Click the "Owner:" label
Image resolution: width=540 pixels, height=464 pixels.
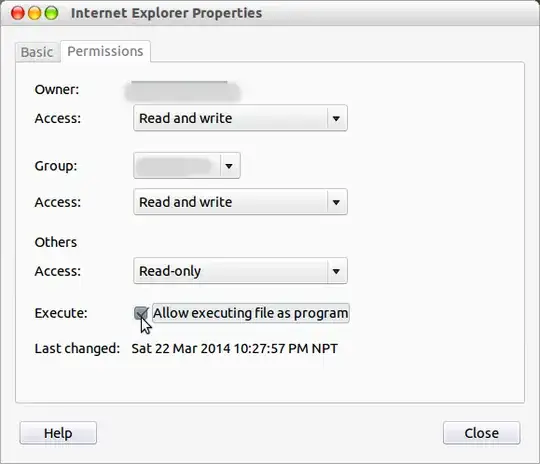coord(57,90)
